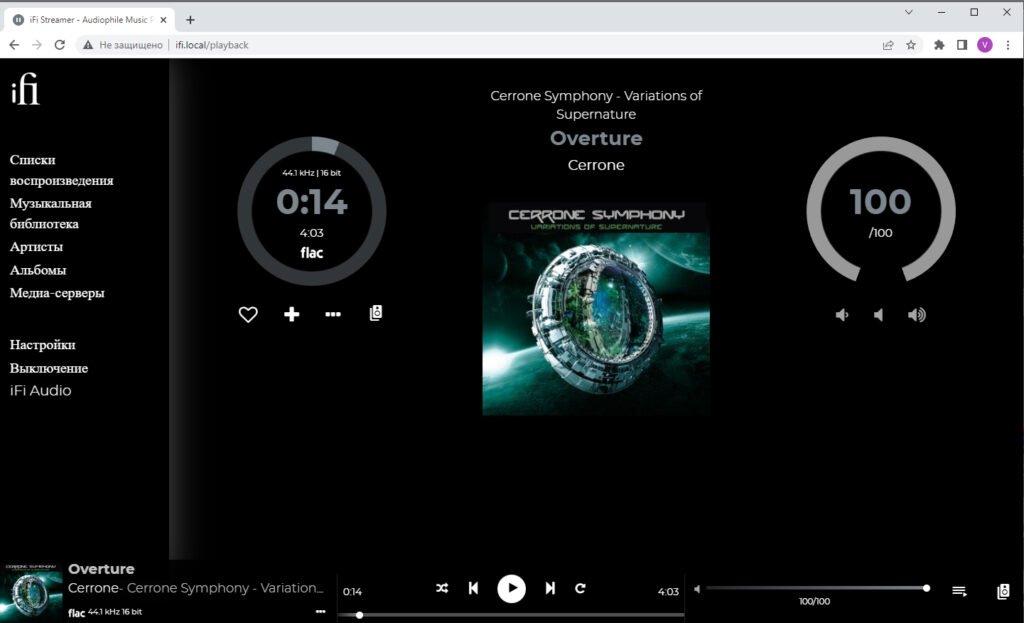Open Музыкальная библиотека
The image size is (1024, 623).
[x=50, y=214]
